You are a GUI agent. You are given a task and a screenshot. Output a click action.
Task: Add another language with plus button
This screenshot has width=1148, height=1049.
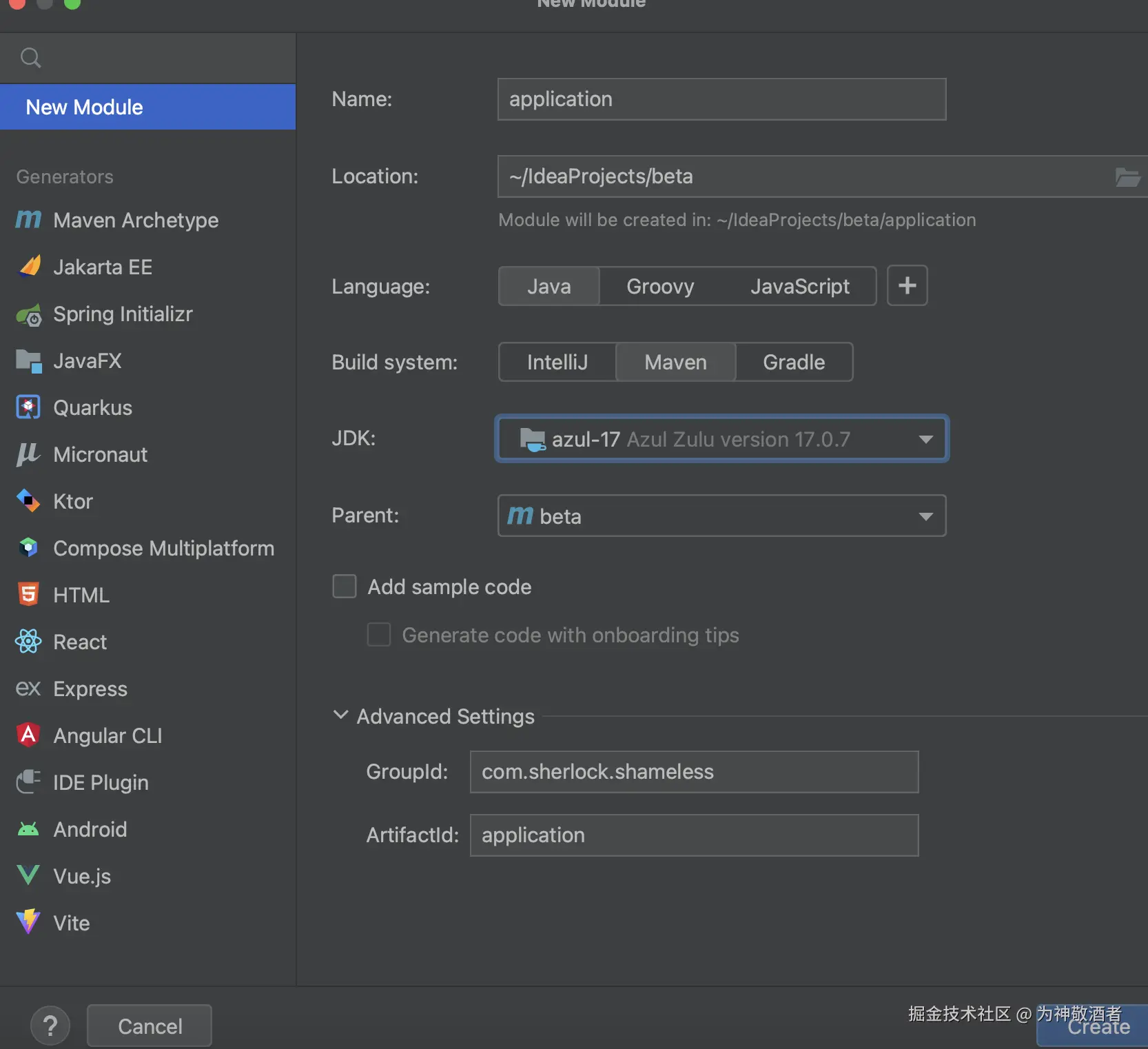pyautogui.click(x=907, y=285)
